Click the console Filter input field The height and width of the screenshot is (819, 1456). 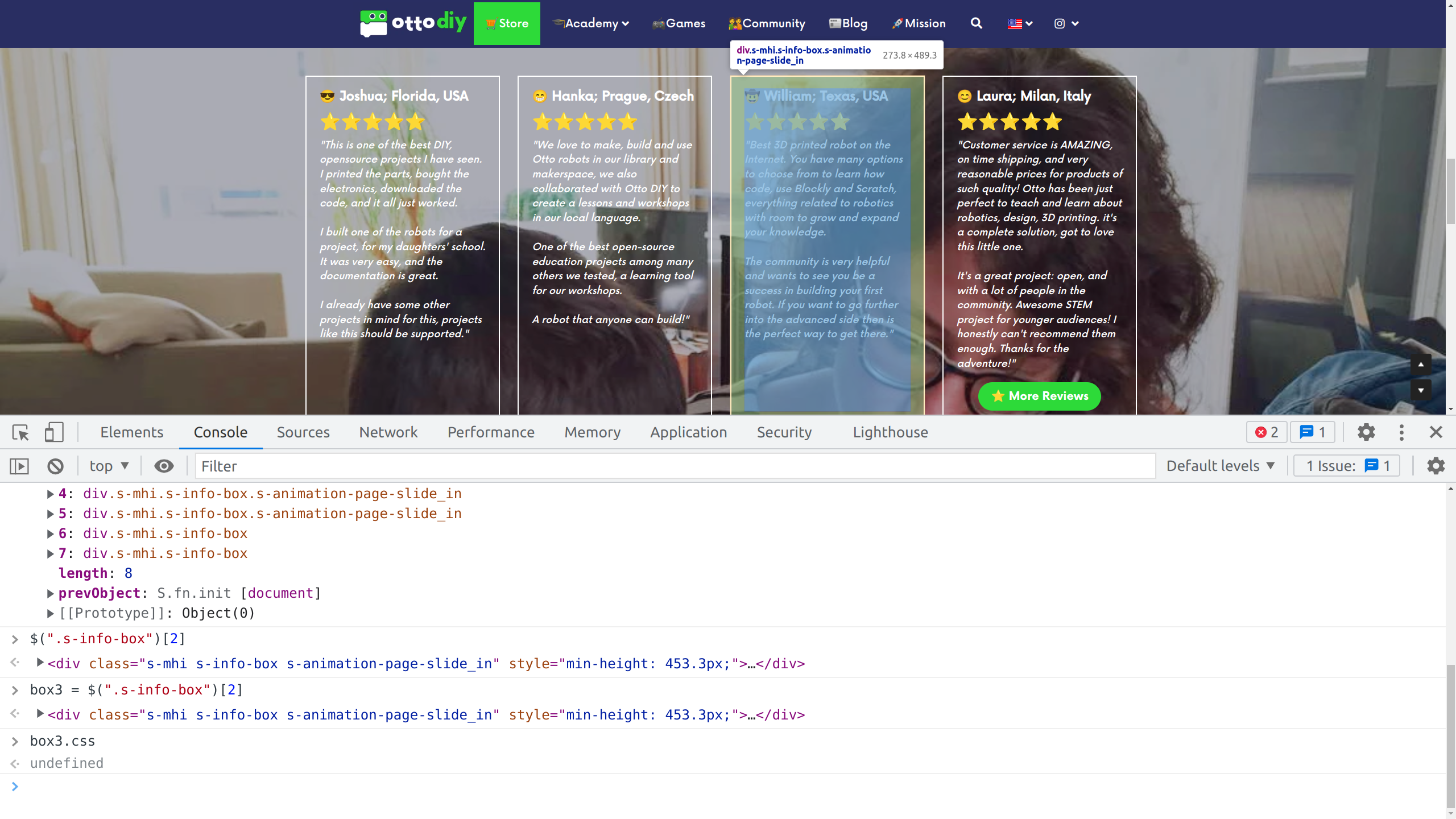coord(675,466)
